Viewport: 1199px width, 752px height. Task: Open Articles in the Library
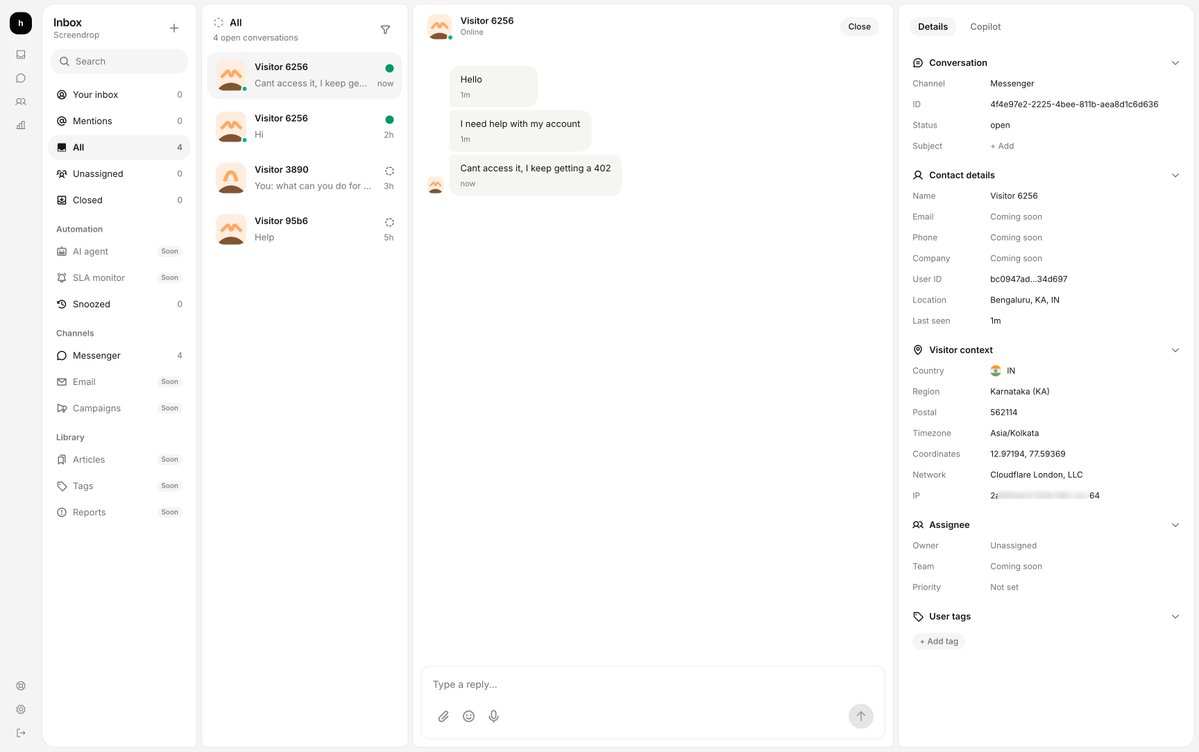(x=119, y=460)
